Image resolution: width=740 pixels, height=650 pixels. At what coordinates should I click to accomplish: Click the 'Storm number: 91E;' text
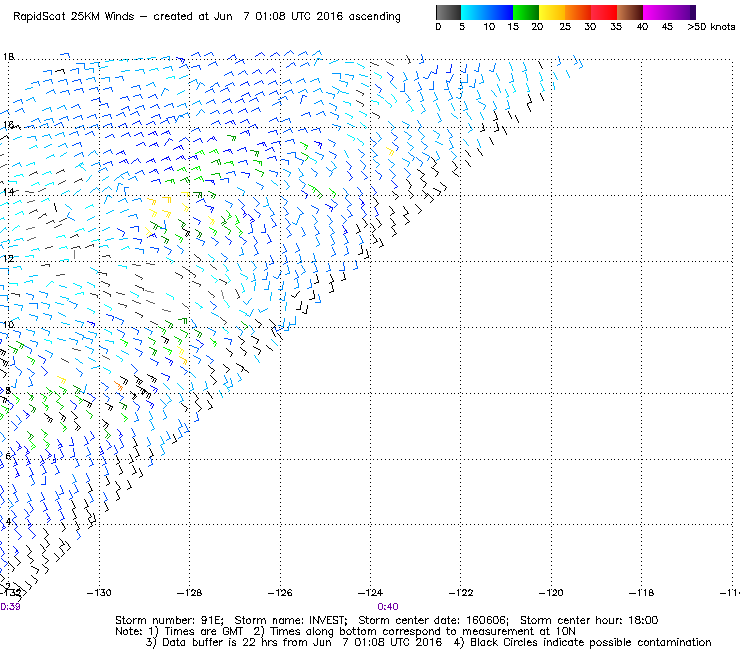point(169,620)
